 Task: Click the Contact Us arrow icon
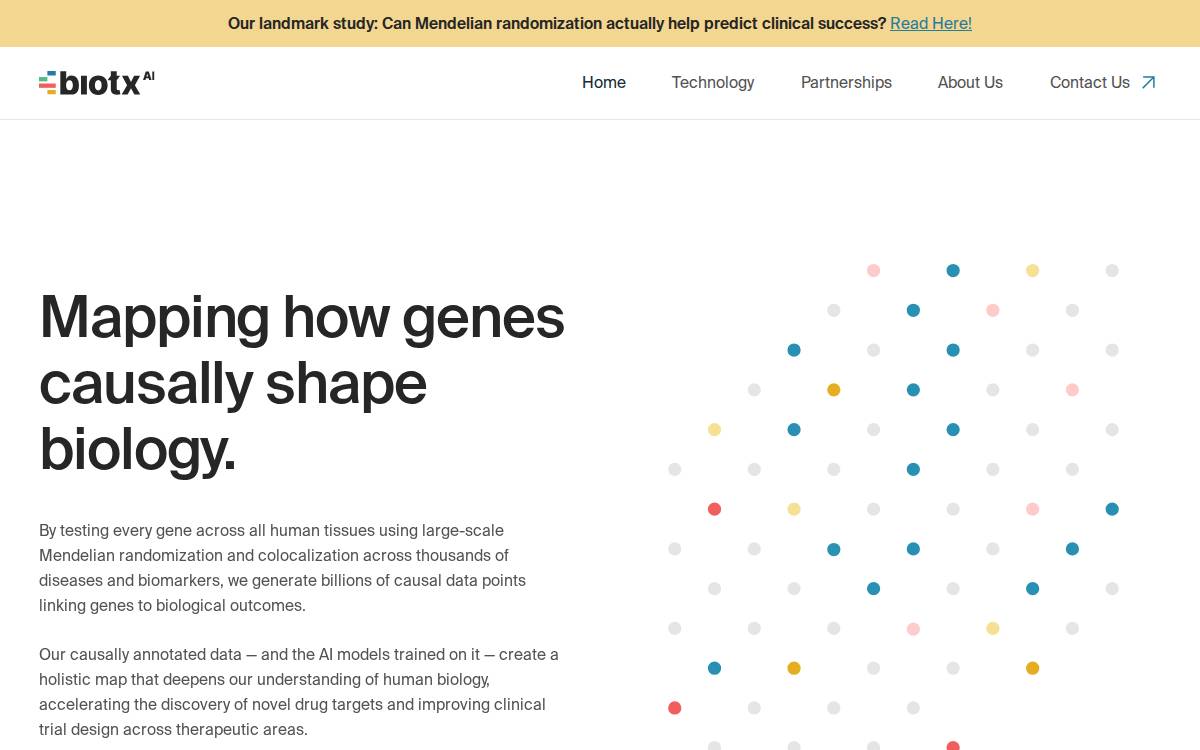pyautogui.click(x=1148, y=83)
